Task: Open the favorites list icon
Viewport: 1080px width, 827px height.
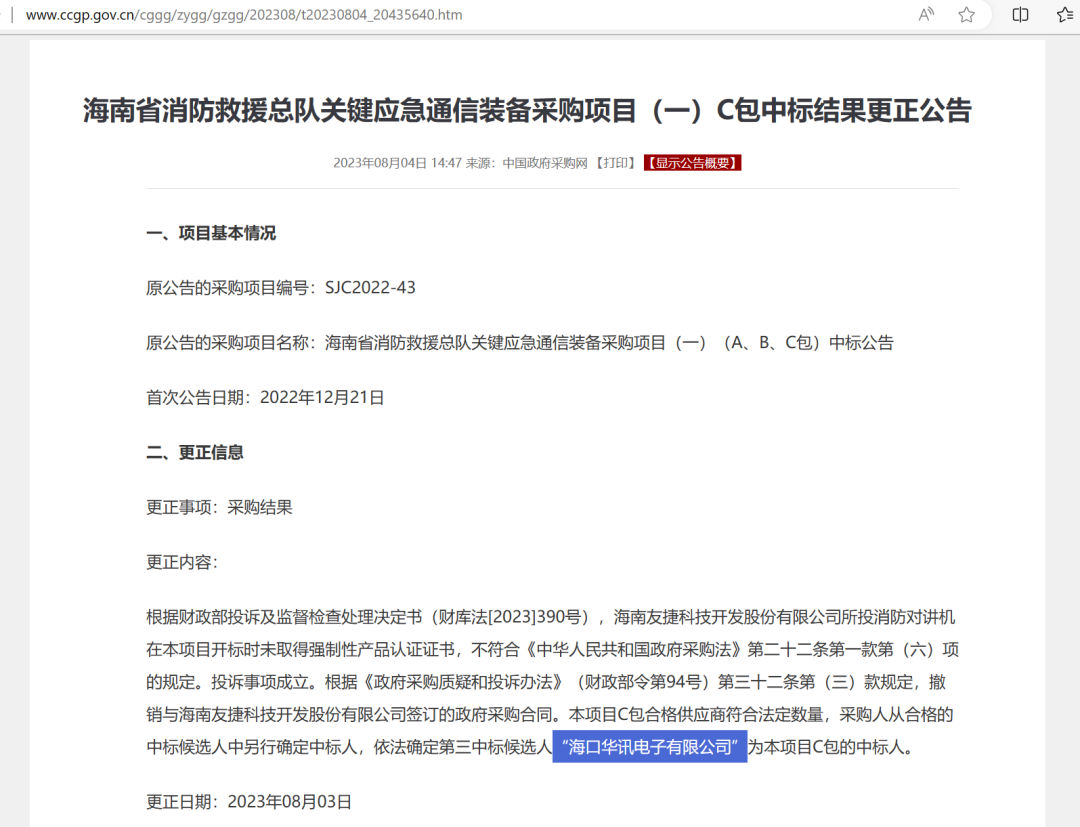Action: [1065, 14]
